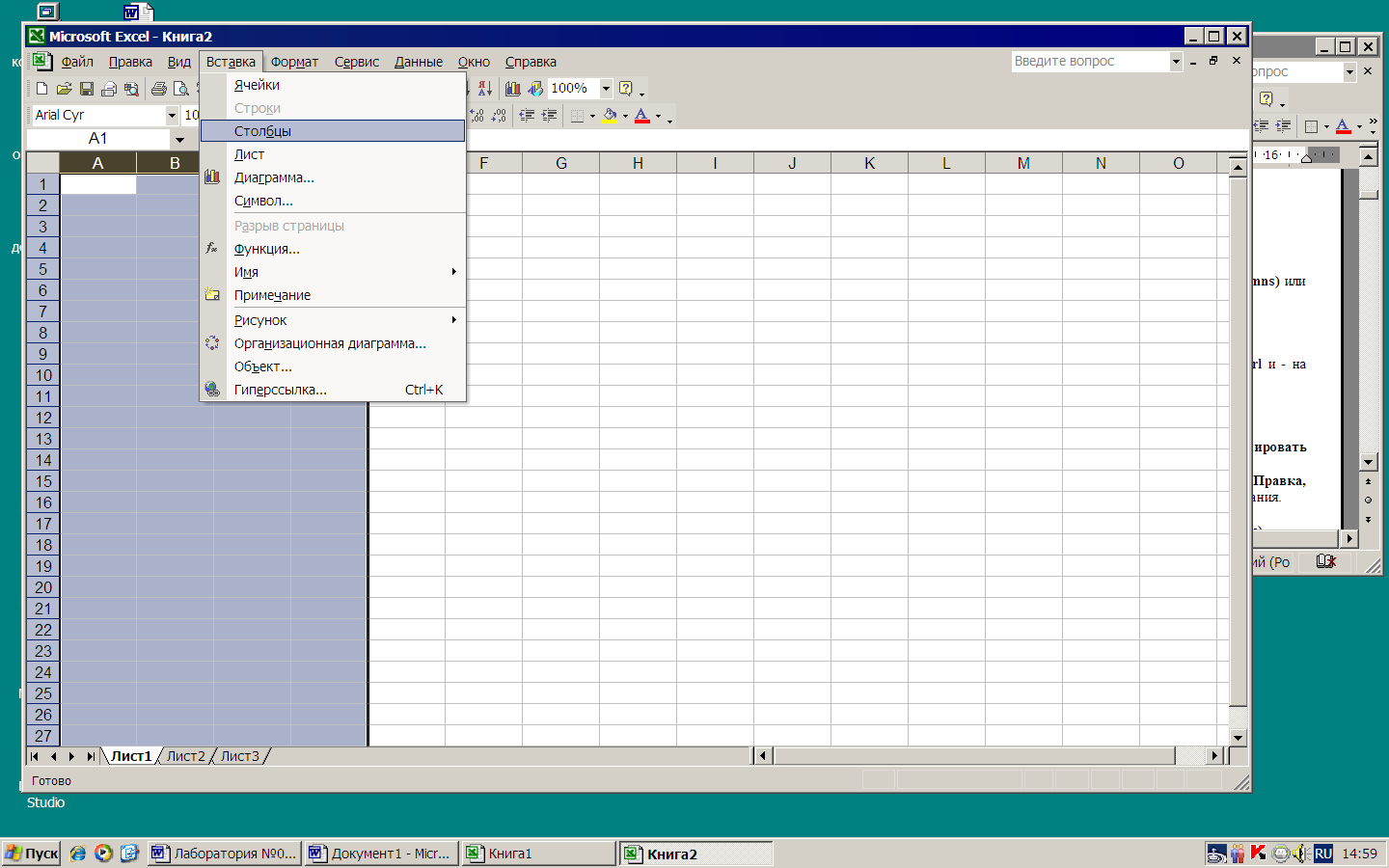Screen dimensions: 1389x868
Task: Choose Ячейки from the insert menu
Action: tap(333, 85)
